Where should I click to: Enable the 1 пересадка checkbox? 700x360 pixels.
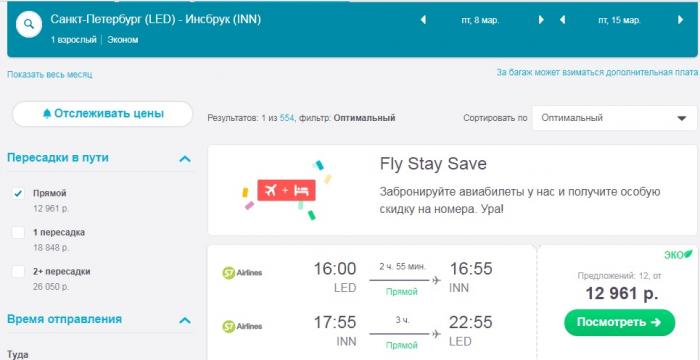(18, 233)
